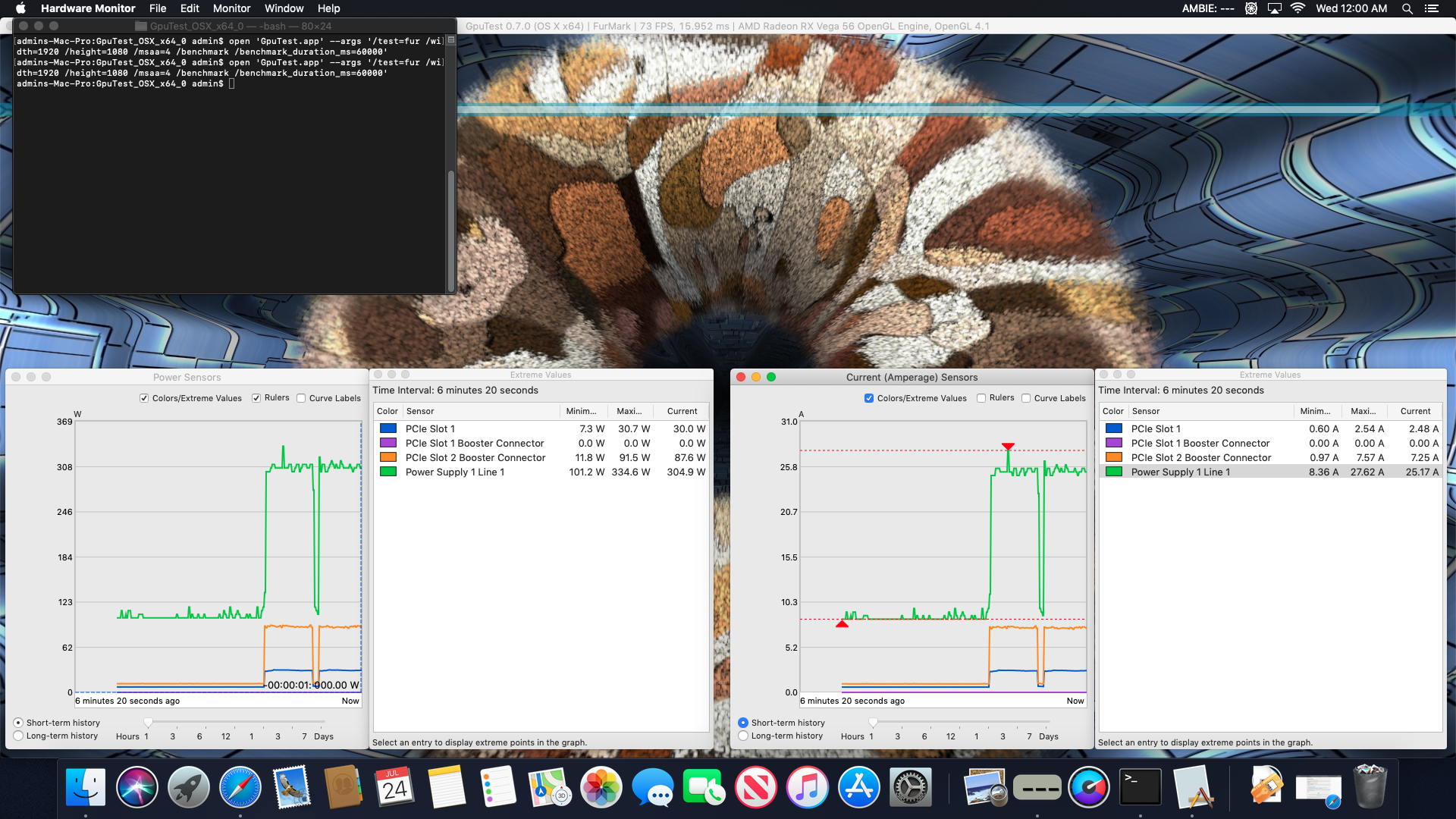This screenshot has width=1456, height=819.
Task: Open the Edit menu
Action: pos(190,8)
